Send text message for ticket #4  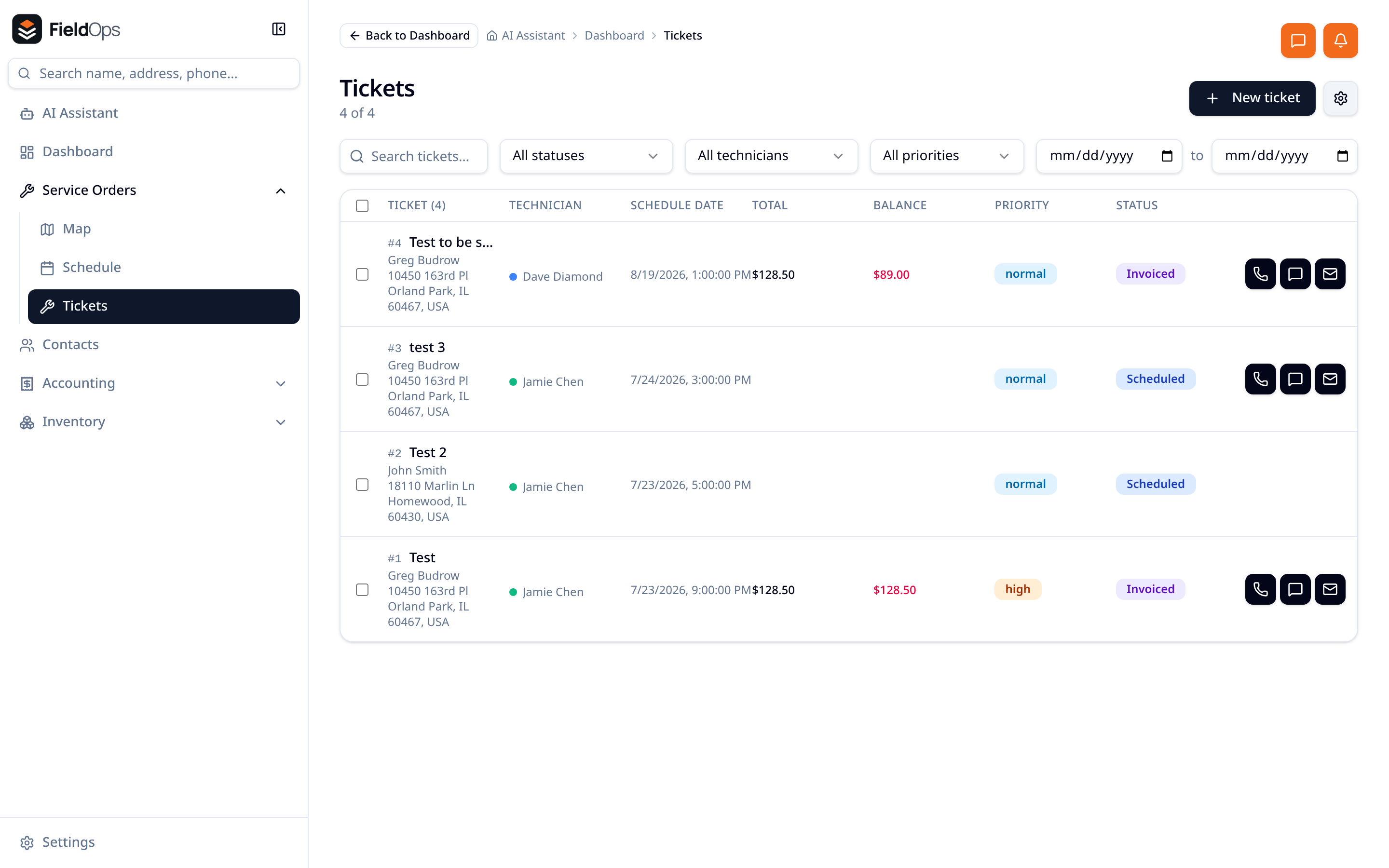1295,274
